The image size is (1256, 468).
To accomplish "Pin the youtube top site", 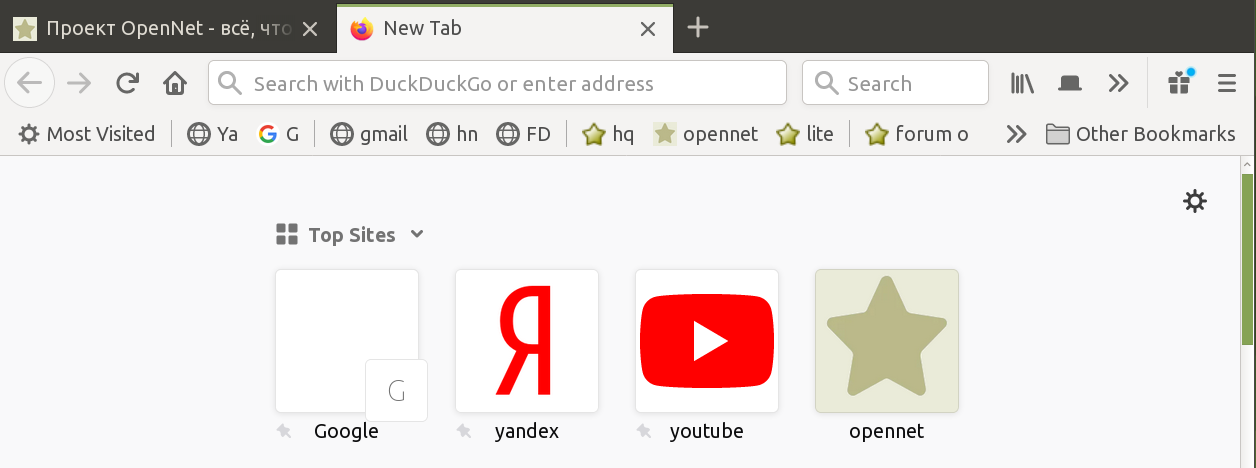I will click(x=644, y=432).
